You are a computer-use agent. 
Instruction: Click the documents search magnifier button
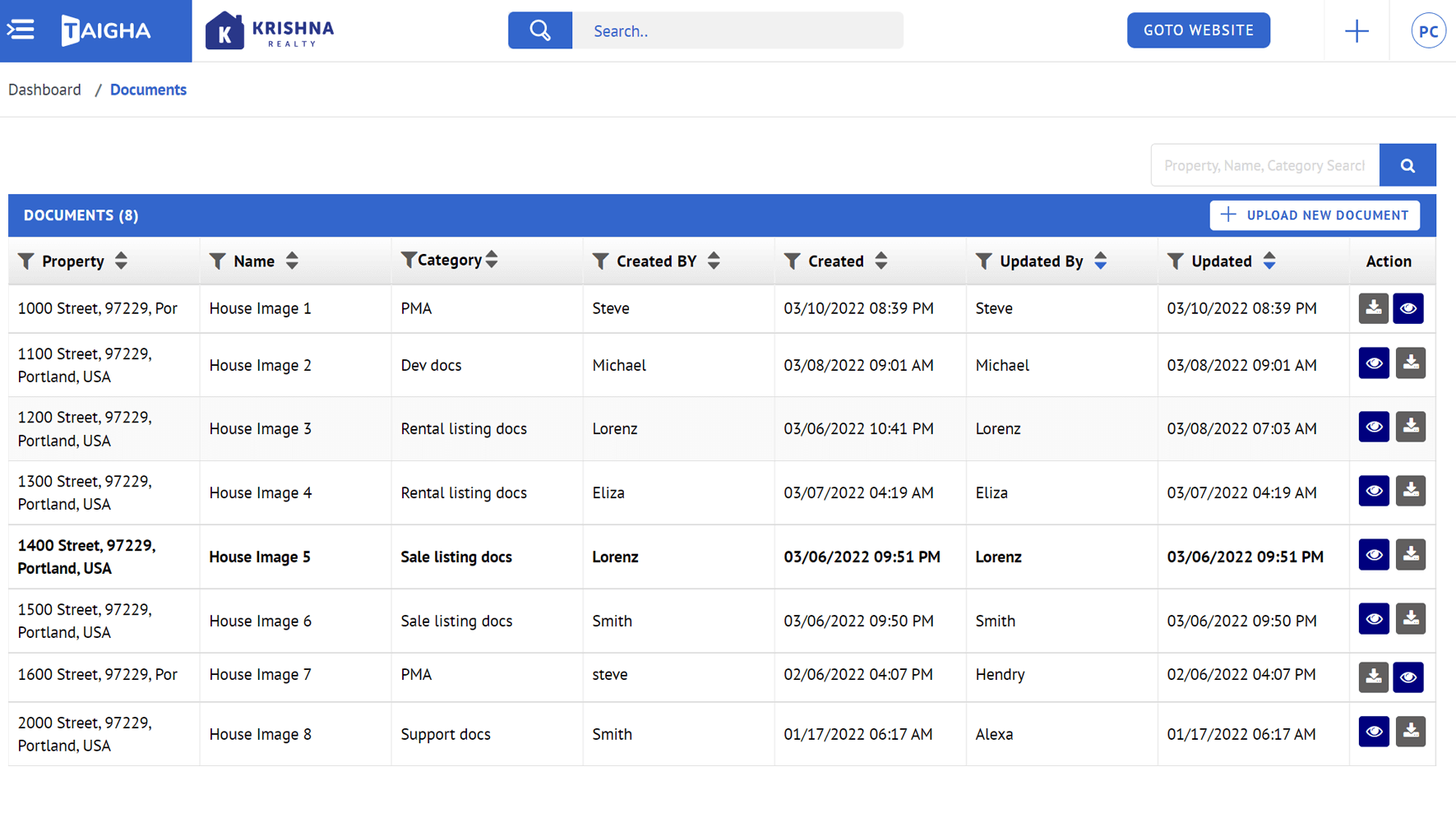point(1407,165)
